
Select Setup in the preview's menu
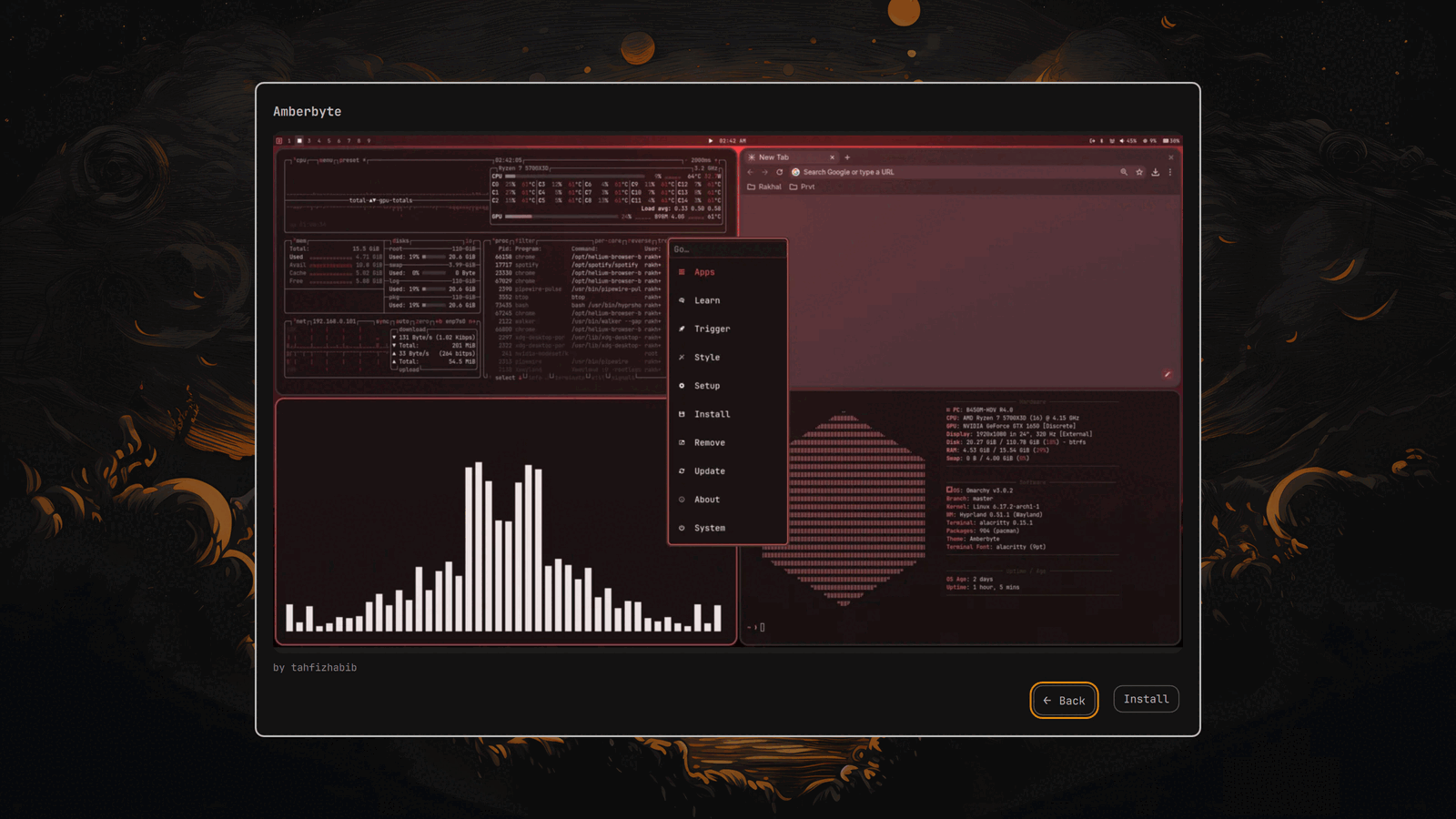[727, 386]
